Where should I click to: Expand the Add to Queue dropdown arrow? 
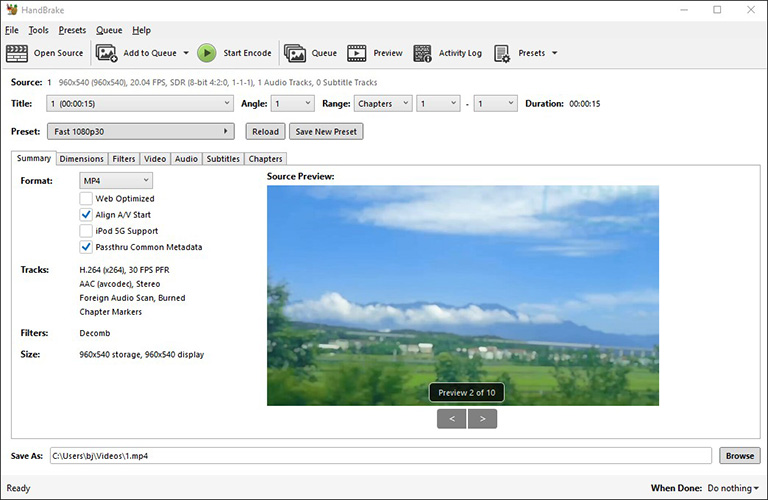[x=186, y=53]
